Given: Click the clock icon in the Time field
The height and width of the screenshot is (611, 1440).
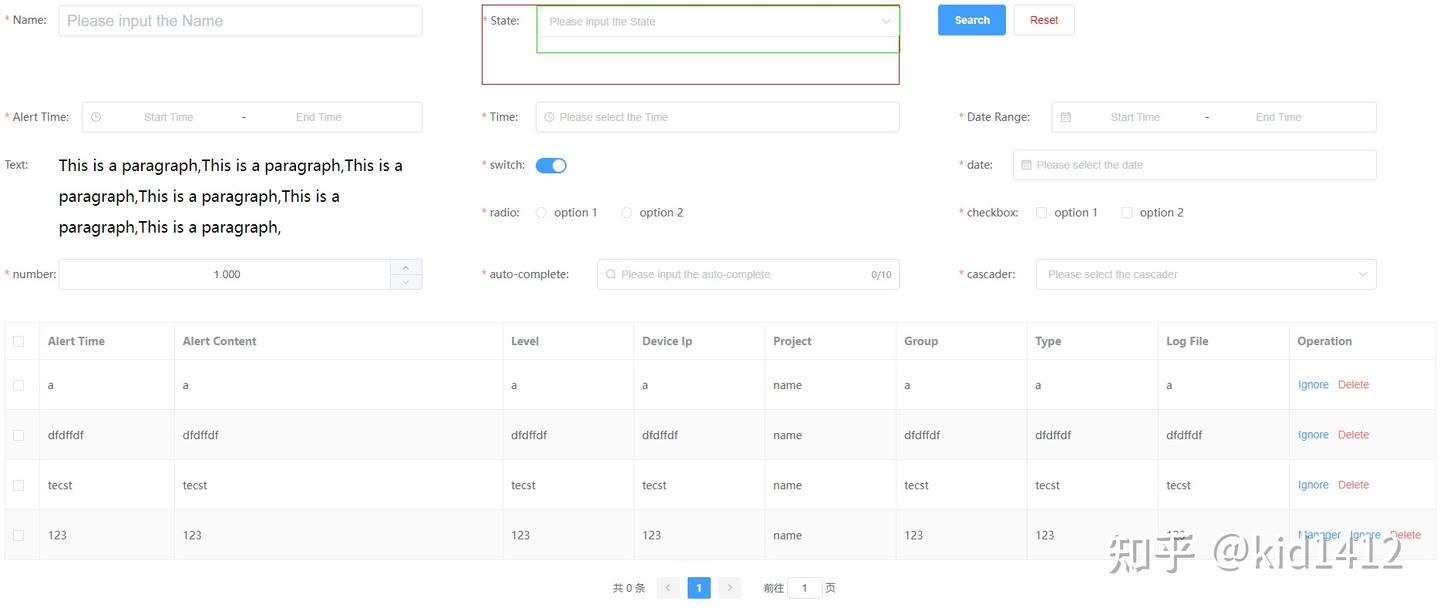Looking at the screenshot, I should pos(548,116).
